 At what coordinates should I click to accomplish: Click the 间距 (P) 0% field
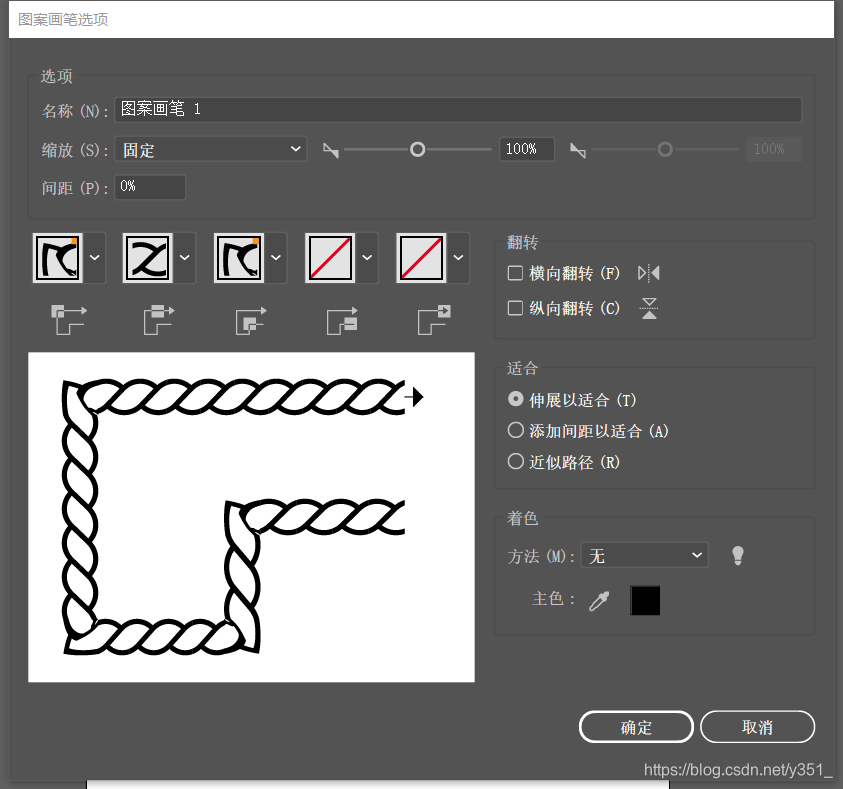[150, 187]
